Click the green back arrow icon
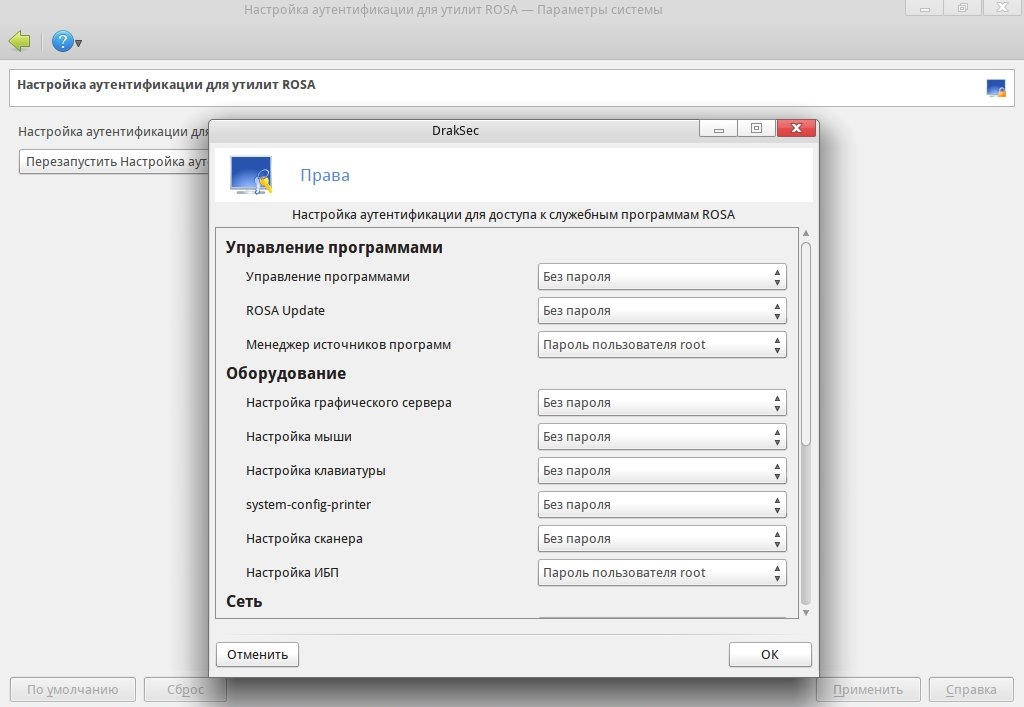The height and width of the screenshot is (707, 1024). click(x=20, y=41)
